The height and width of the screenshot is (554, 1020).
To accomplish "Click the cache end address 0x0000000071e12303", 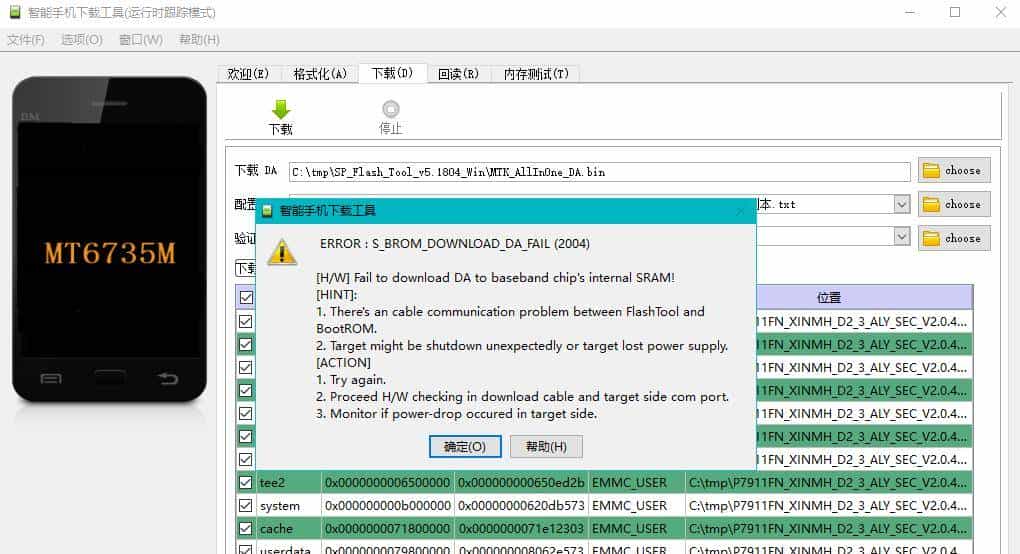I will [521, 528].
